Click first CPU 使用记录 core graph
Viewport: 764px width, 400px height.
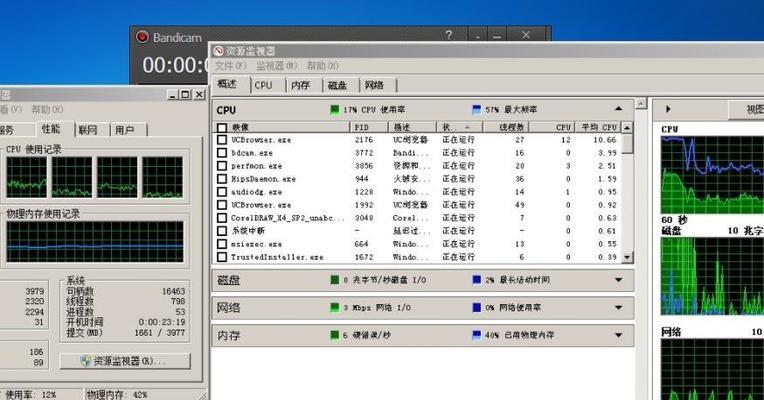pos(27,177)
